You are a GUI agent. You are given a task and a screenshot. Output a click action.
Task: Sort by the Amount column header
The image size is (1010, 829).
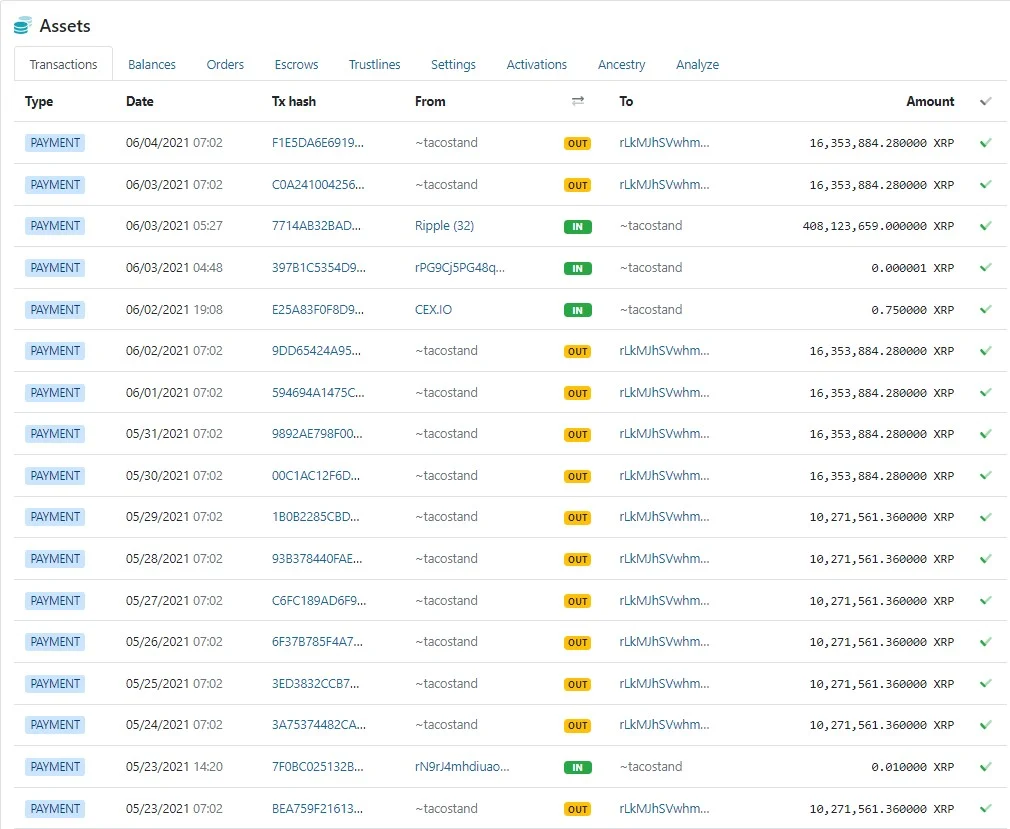coord(930,101)
